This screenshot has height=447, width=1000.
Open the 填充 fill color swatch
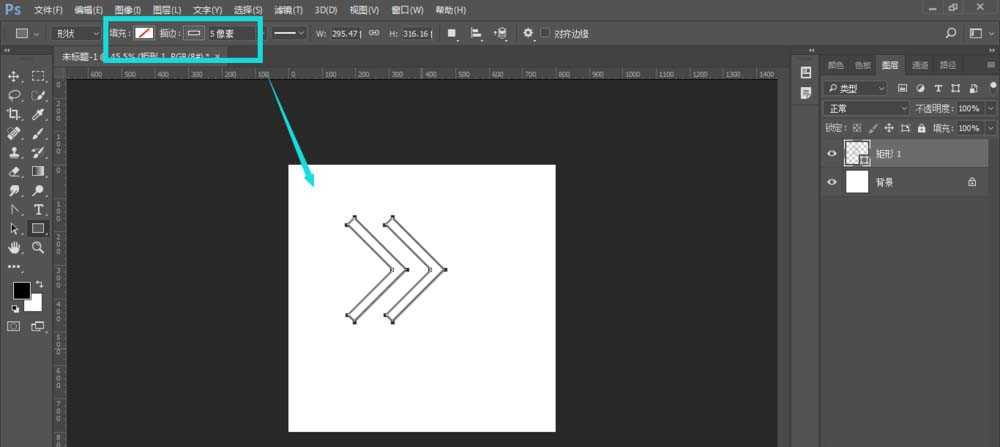[x=145, y=33]
